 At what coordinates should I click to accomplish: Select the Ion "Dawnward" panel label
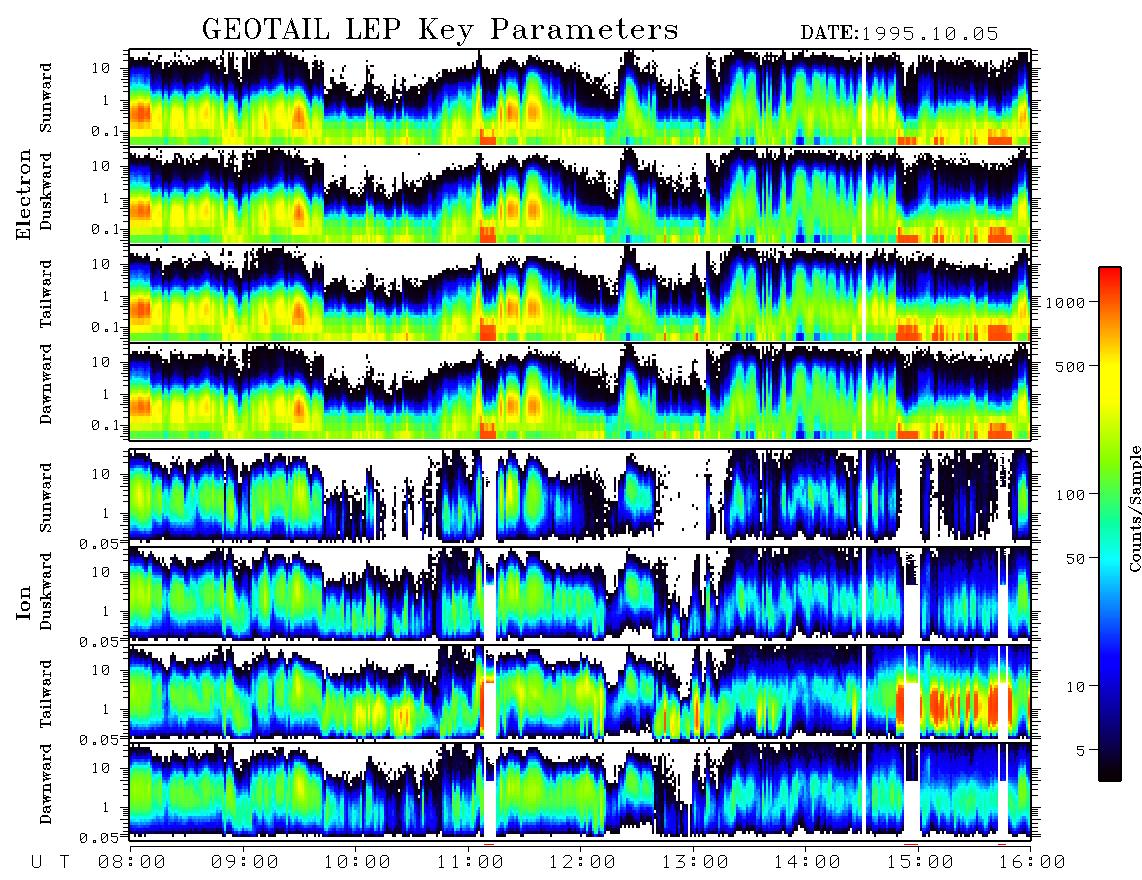[x=46, y=784]
